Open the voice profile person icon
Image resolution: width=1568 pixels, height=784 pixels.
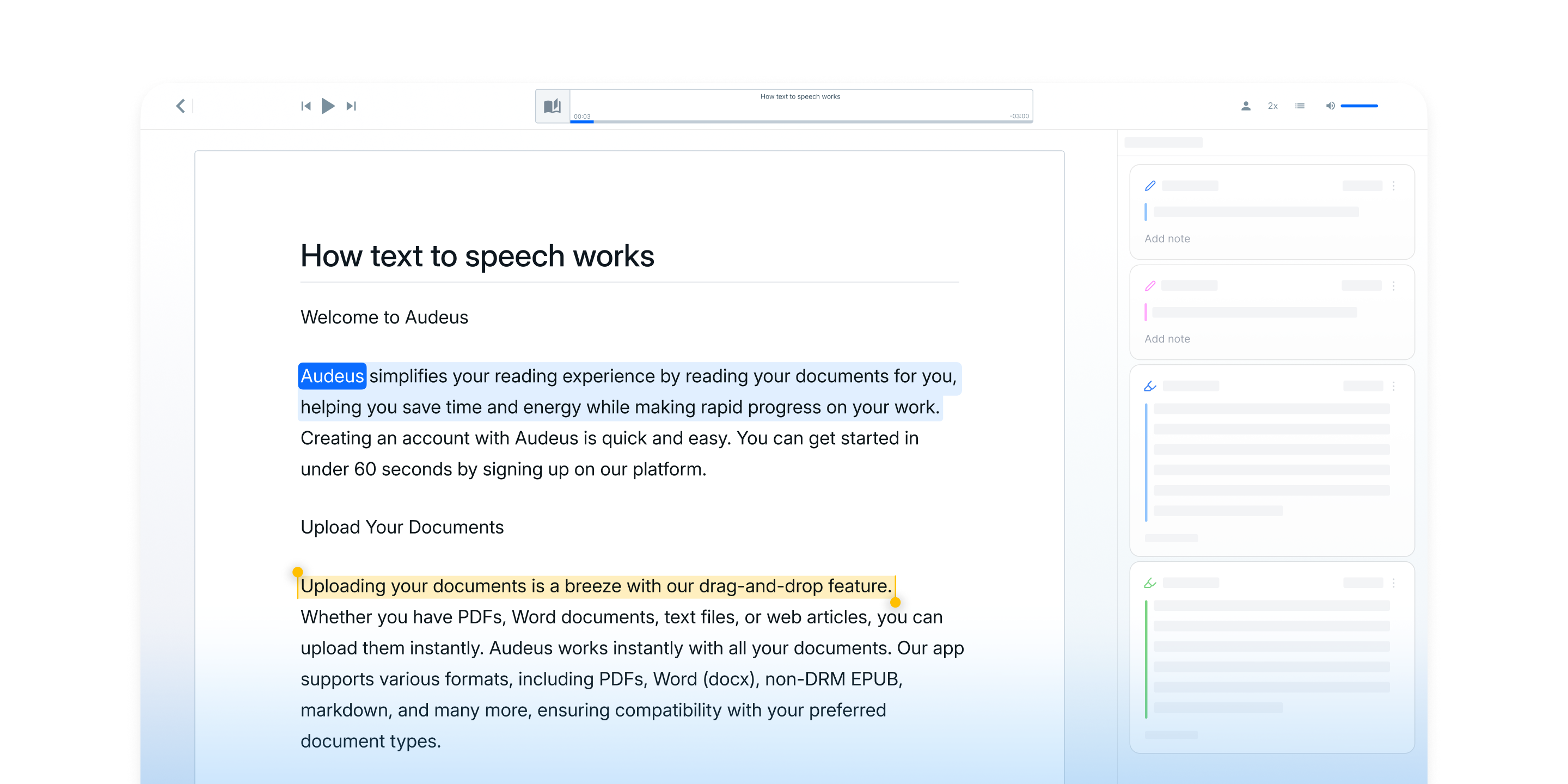tap(1245, 106)
